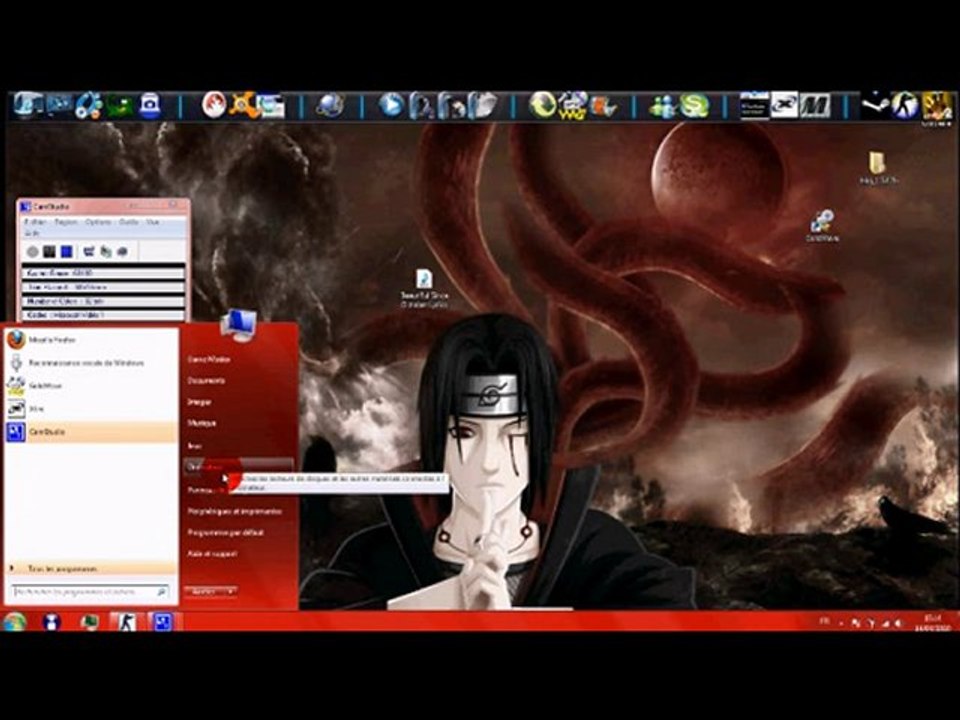Click the FR language indicator in the taskbar
Viewport: 960px width, 720px height.
coord(825,621)
